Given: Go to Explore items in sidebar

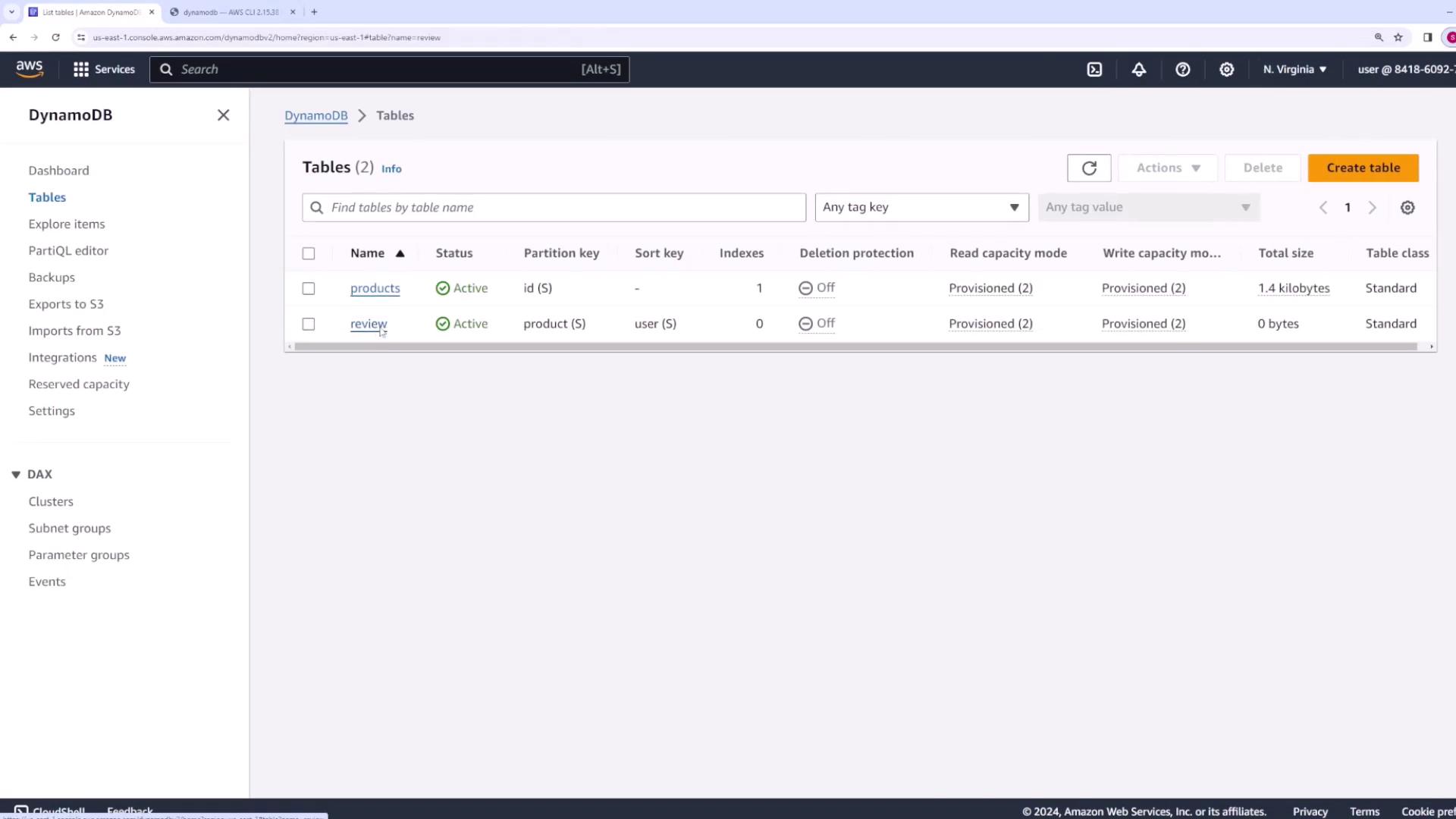Looking at the screenshot, I should pyautogui.click(x=67, y=224).
